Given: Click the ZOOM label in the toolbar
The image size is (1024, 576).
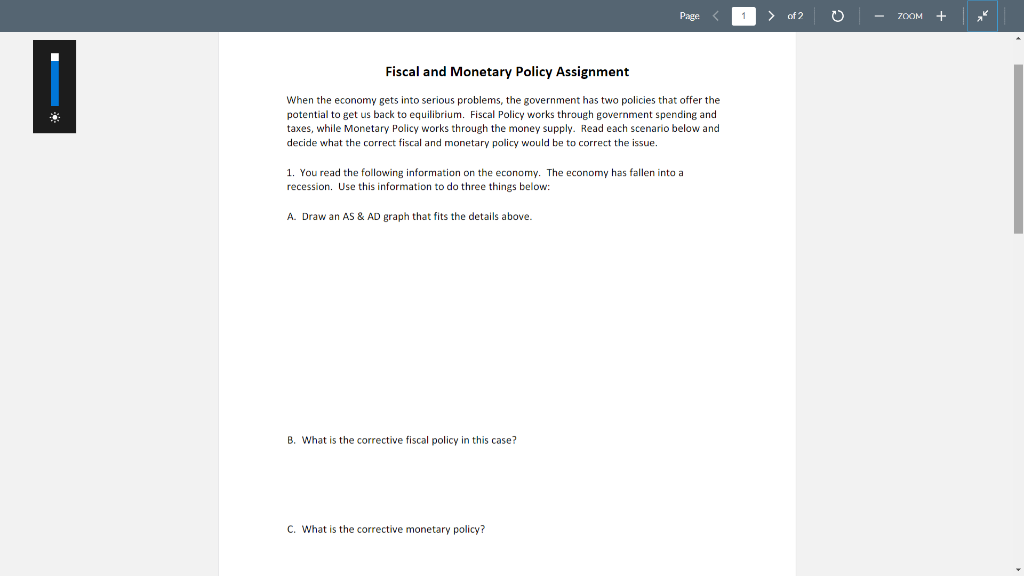Looking at the screenshot, I should [x=908, y=15].
